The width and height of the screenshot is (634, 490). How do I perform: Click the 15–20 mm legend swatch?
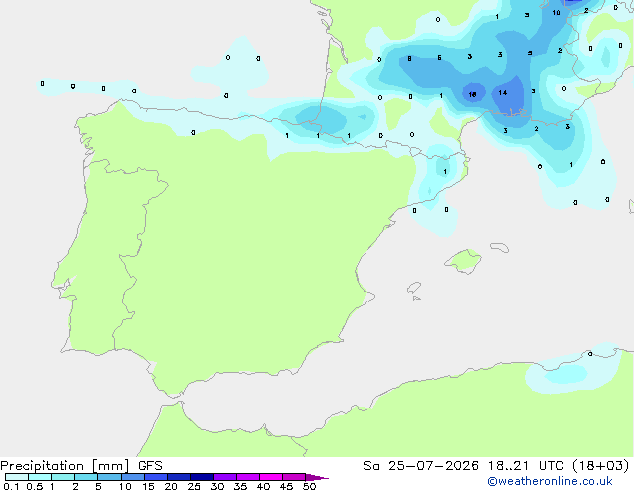tap(156, 477)
